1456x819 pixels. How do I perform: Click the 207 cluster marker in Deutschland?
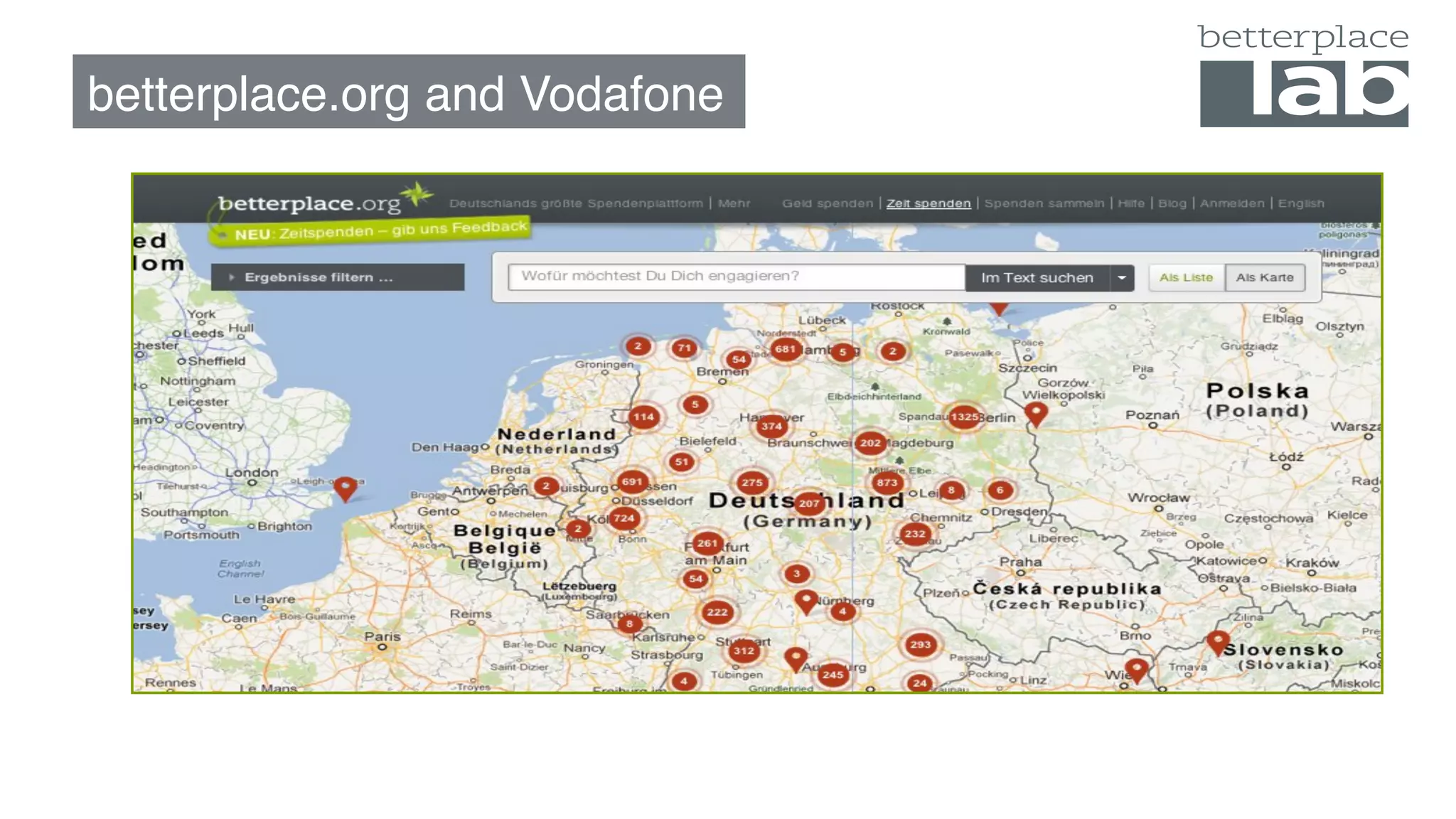click(809, 503)
